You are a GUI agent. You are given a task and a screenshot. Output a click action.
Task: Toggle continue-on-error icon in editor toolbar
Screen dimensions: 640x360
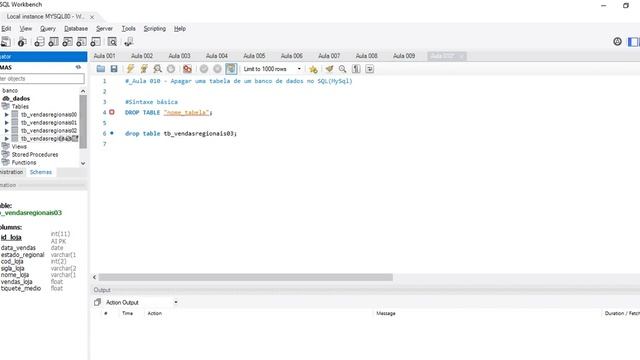187,69
